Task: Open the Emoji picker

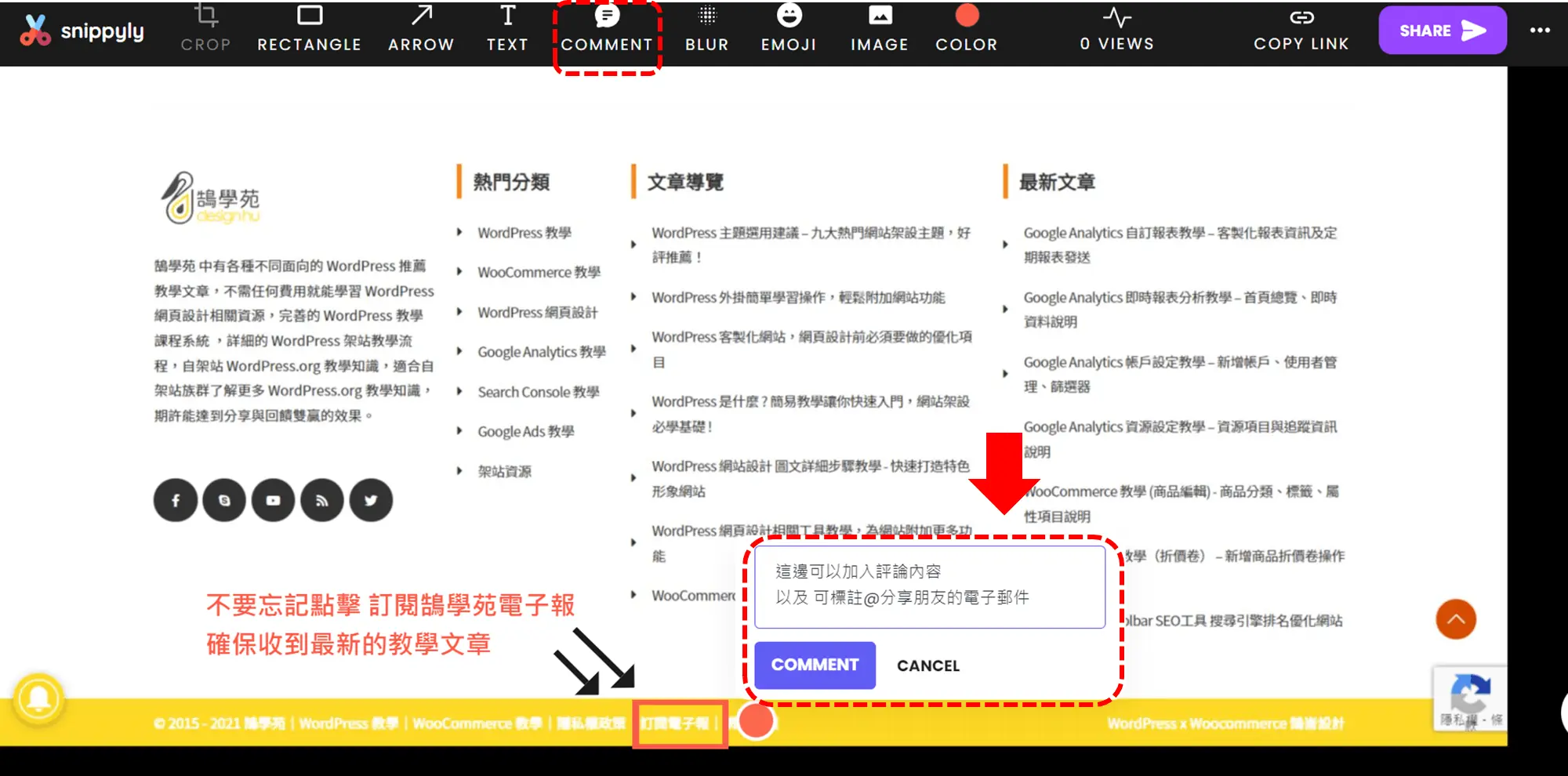Action: (x=789, y=27)
